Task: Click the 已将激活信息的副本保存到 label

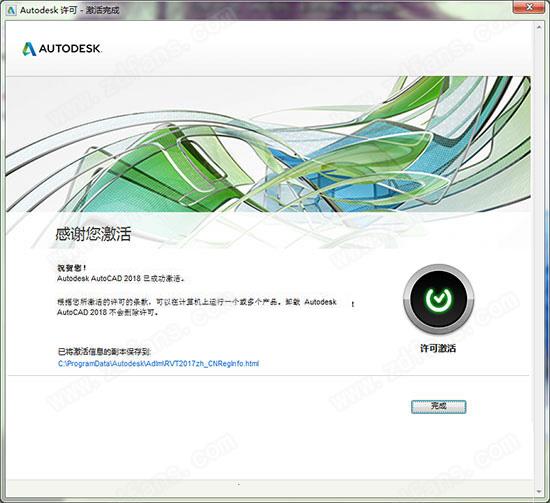Action: (x=104, y=351)
